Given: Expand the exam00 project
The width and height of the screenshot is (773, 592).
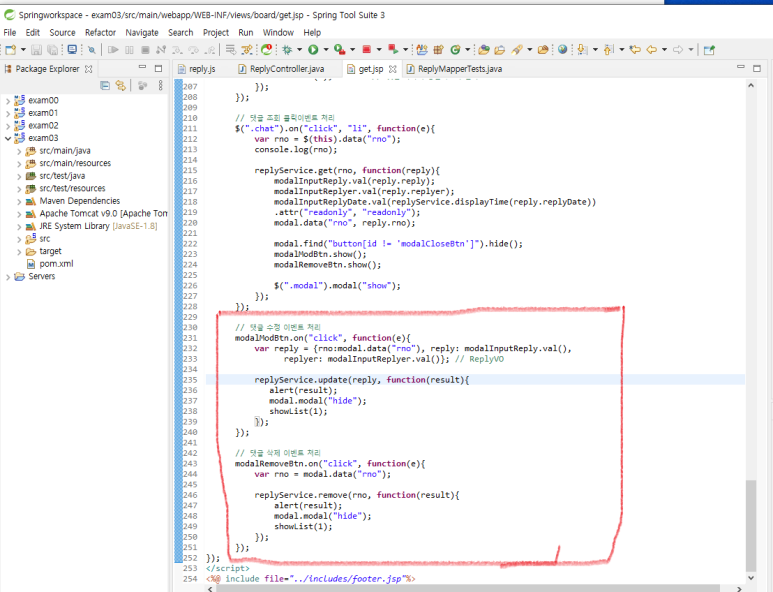Looking at the screenshot, I should coord(8,101).
